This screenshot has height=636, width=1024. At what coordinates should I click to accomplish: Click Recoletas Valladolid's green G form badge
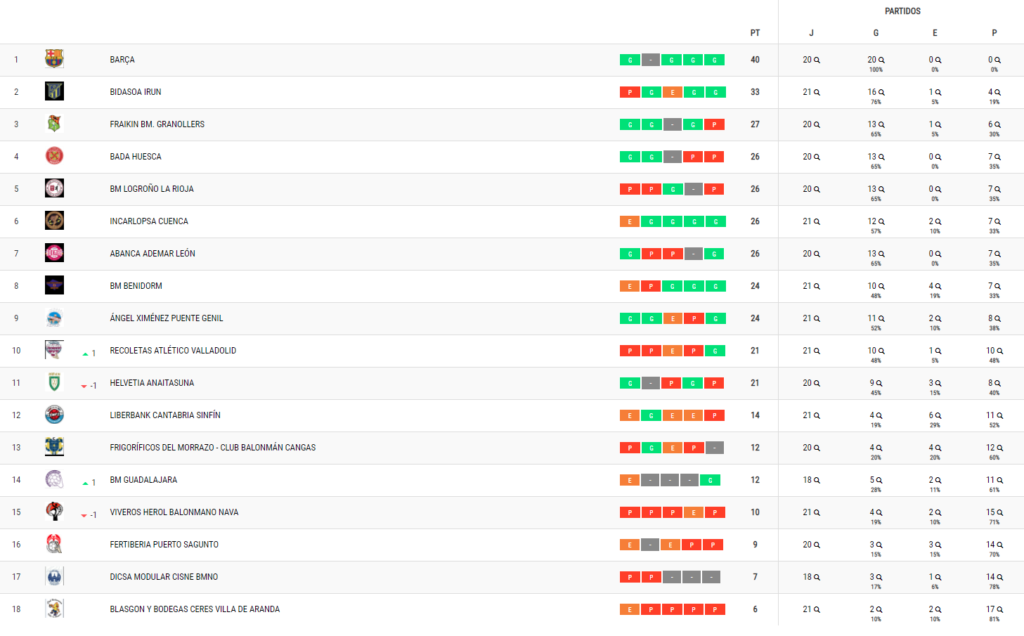pyautogui.click(x=715, y=351)
